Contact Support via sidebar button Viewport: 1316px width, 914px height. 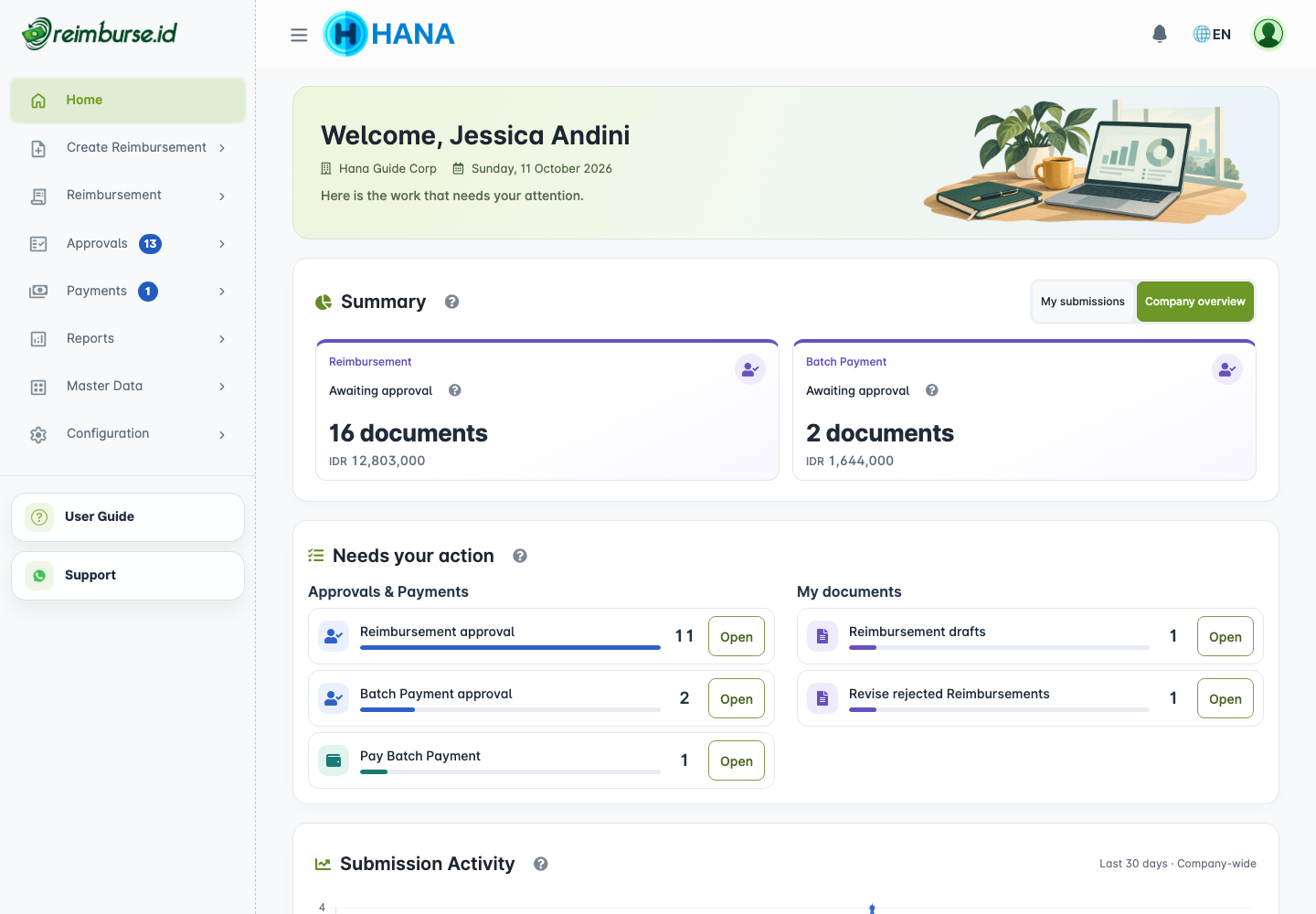click(128, 576)
